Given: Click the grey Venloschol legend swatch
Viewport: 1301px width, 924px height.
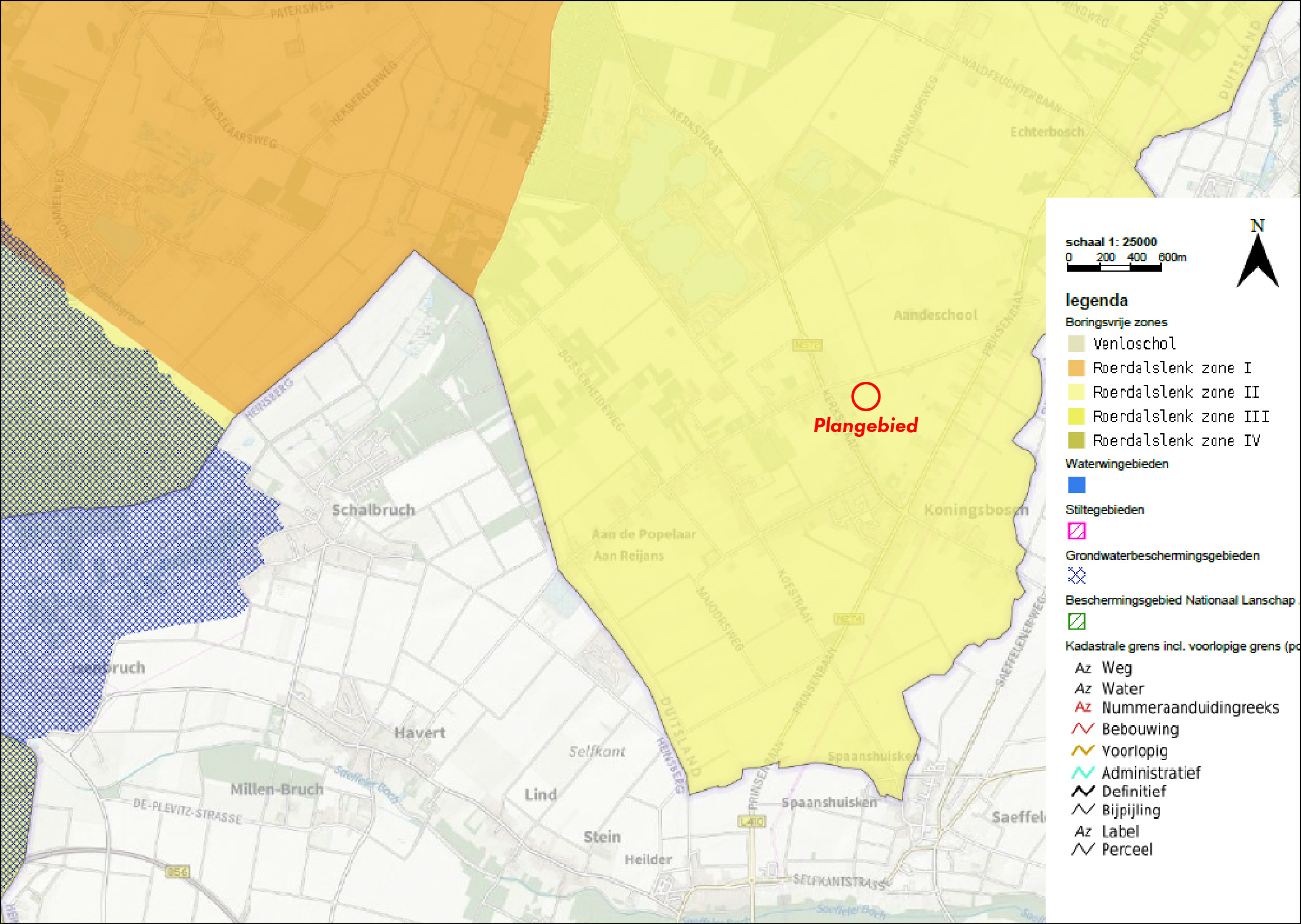Looking at the screenshot, I should point(1076,343).
